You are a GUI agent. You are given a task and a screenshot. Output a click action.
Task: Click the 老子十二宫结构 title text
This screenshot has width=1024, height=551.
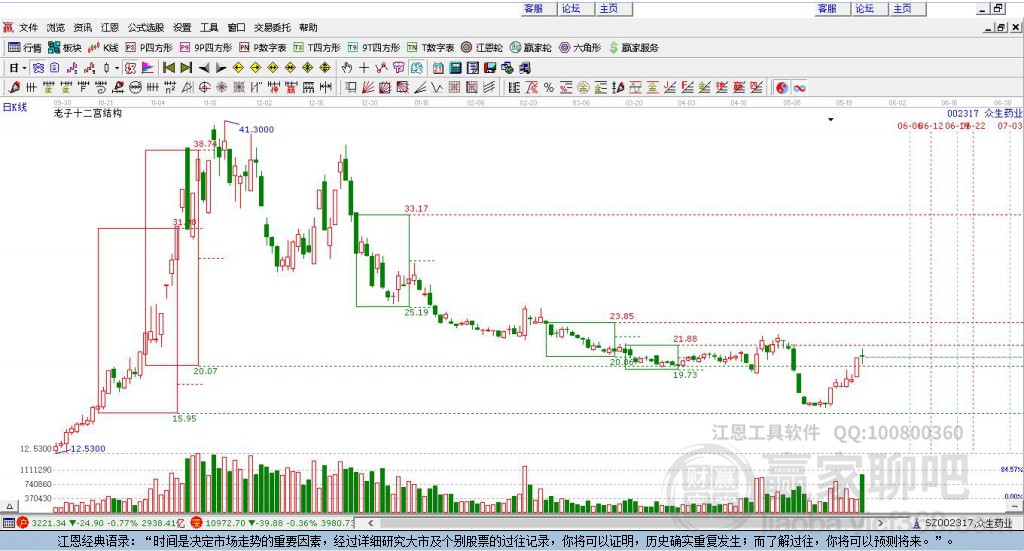click(88, 113)
